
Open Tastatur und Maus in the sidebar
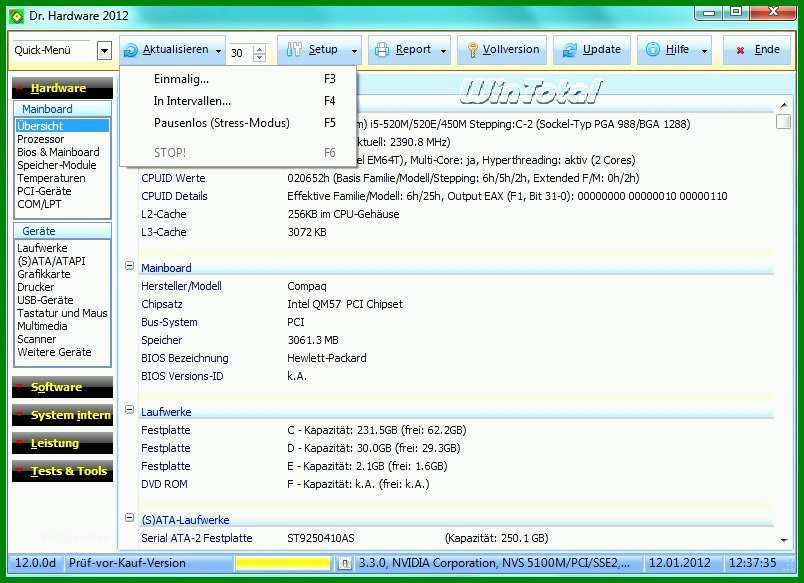(x=62, y=313)
